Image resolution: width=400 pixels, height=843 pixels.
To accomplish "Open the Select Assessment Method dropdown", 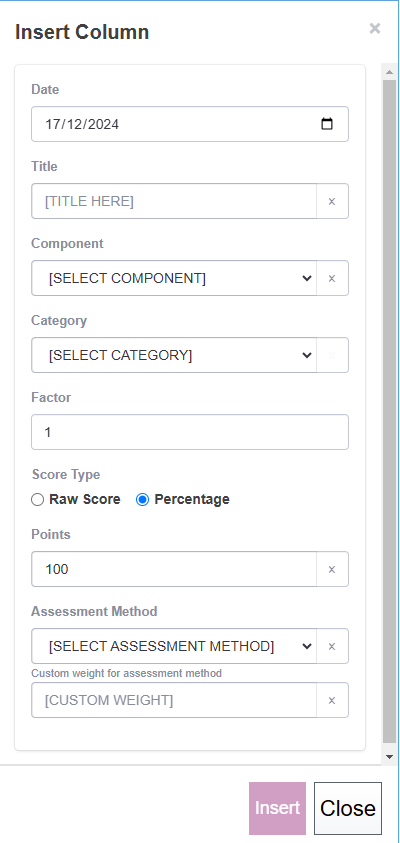I will tap(174, 646).
